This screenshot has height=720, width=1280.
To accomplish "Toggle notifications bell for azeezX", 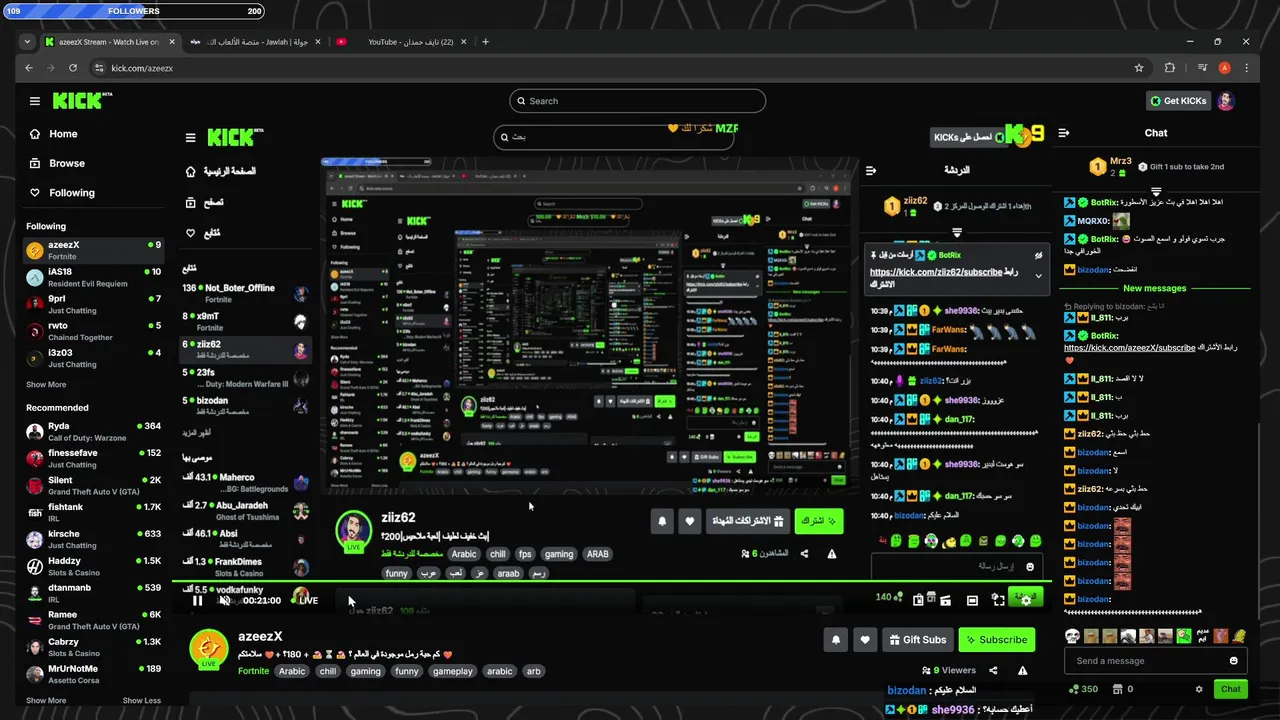I will coord(836,640).
